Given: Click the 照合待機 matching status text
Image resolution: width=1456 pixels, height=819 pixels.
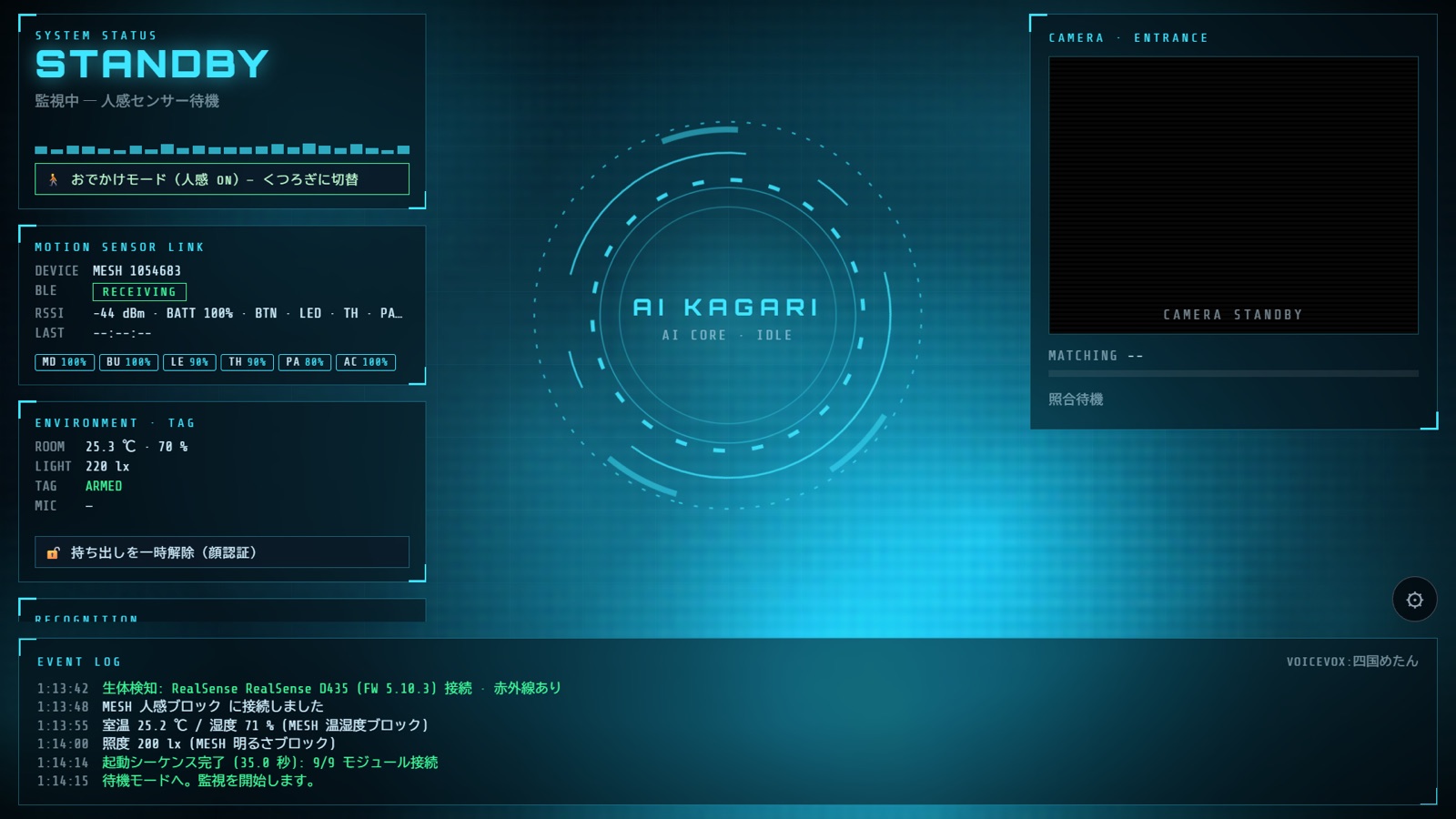Looking at the screenshot, I should [x=1076, y=399].
